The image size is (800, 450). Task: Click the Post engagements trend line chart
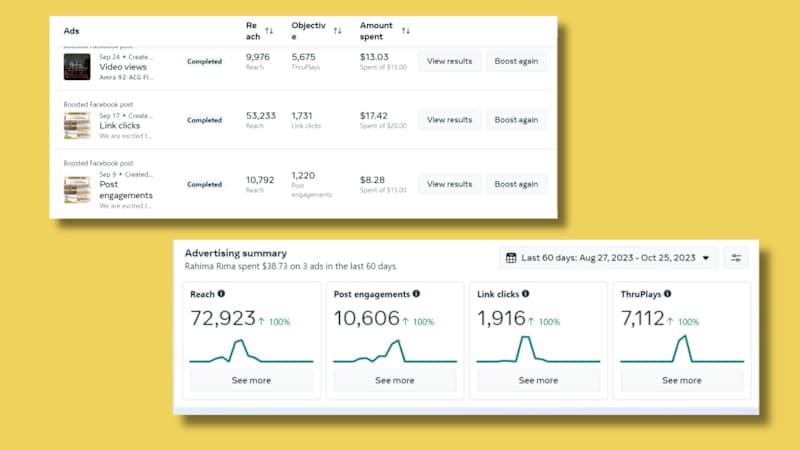(x=395, y=351)
